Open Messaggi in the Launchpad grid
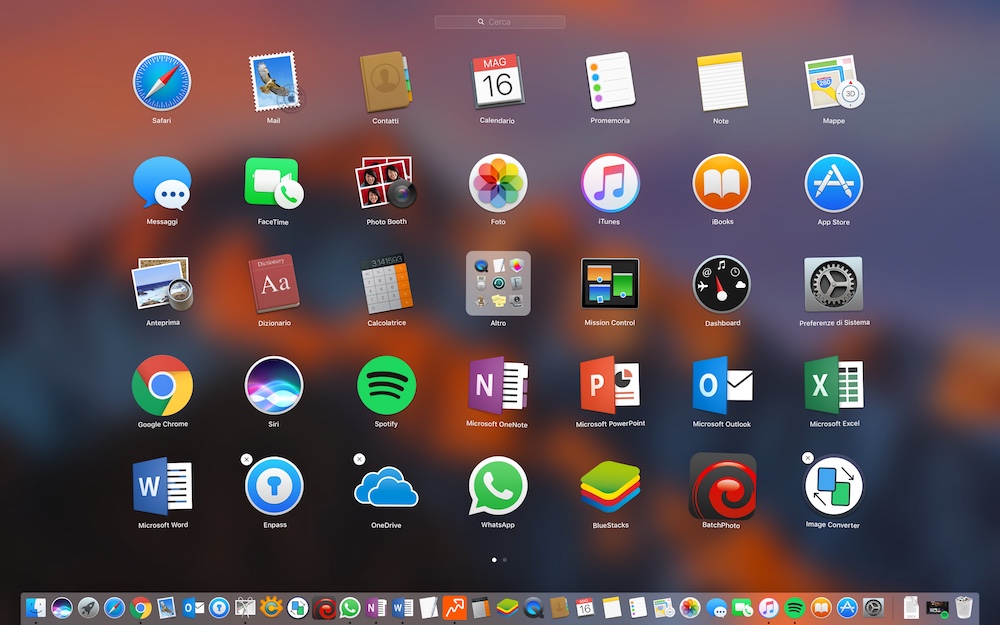 162,183
